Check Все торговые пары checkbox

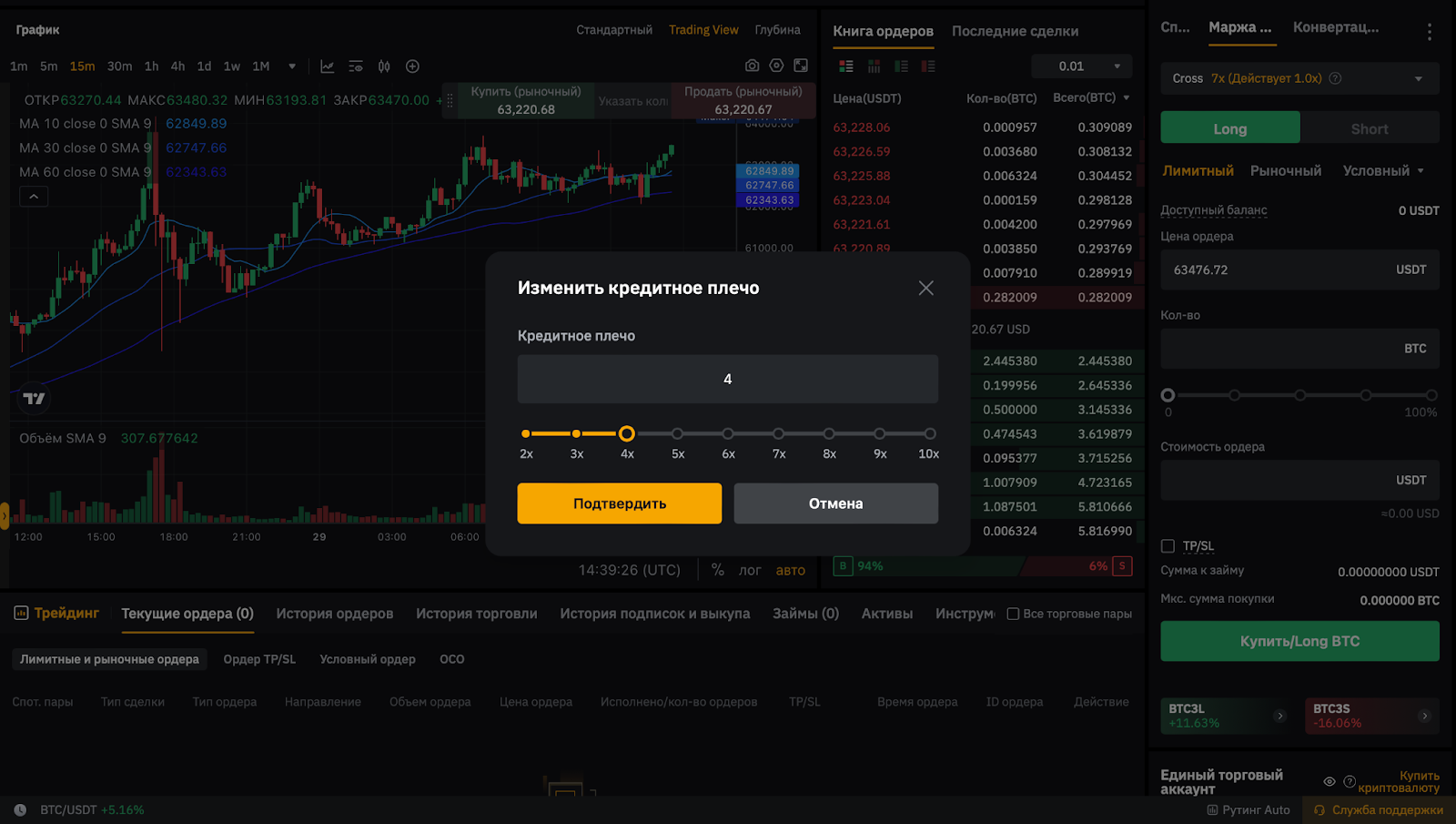click(x=1013, y=614)
